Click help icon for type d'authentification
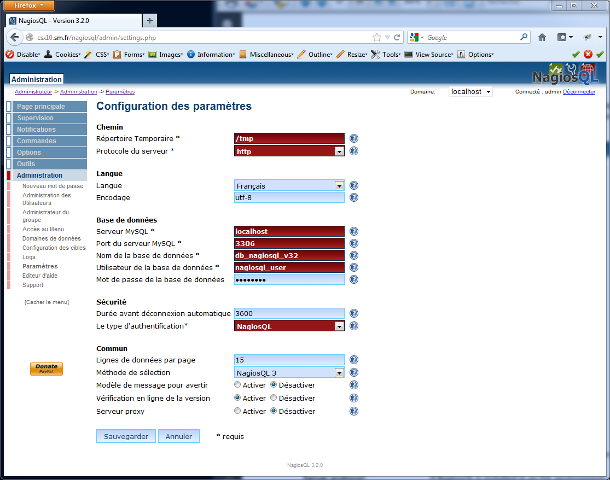The height and width of the screenshot is (480, 610). coord(354,326)
